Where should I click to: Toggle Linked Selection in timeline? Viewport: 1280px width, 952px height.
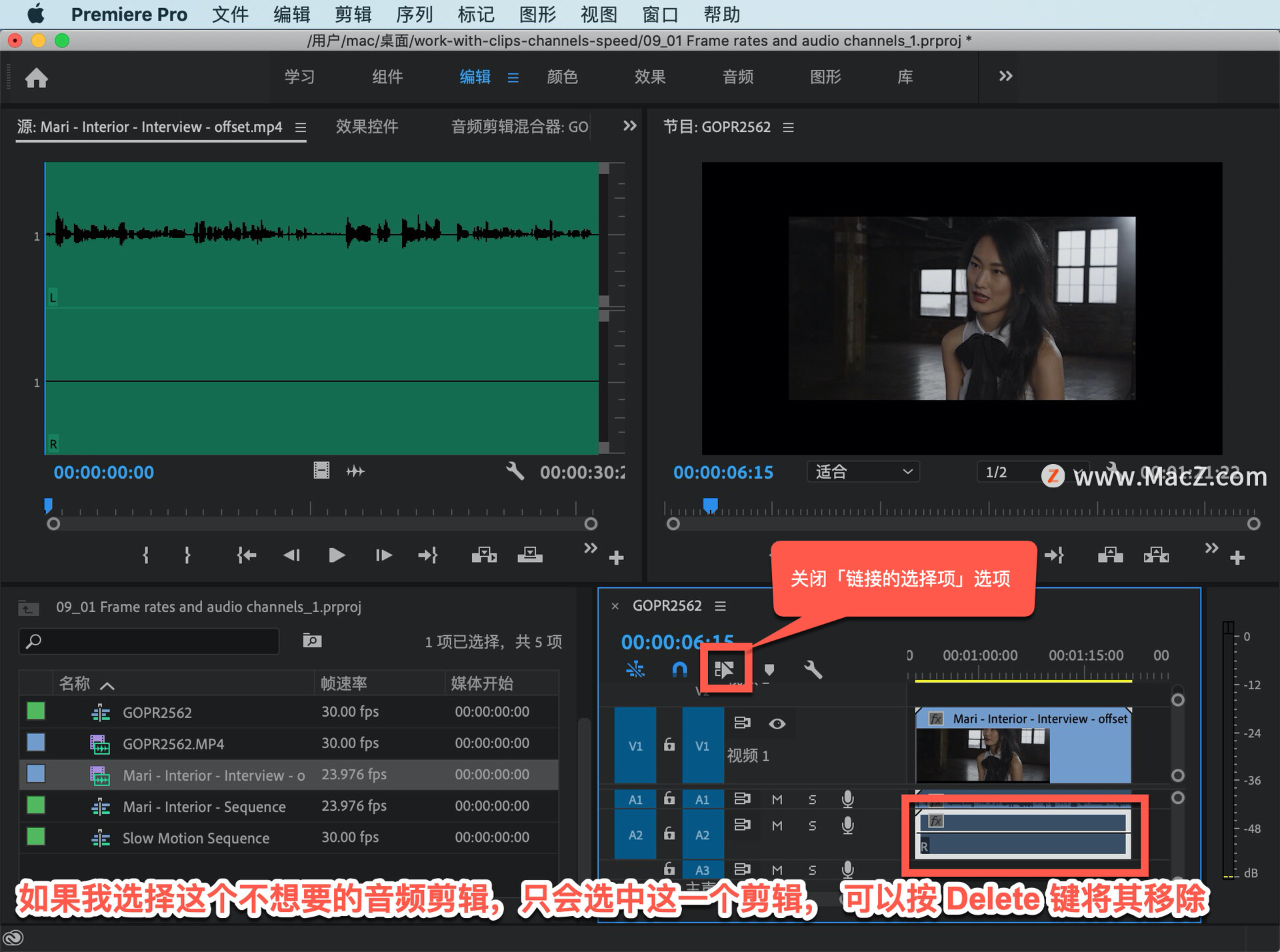click(x=724, y=669)
